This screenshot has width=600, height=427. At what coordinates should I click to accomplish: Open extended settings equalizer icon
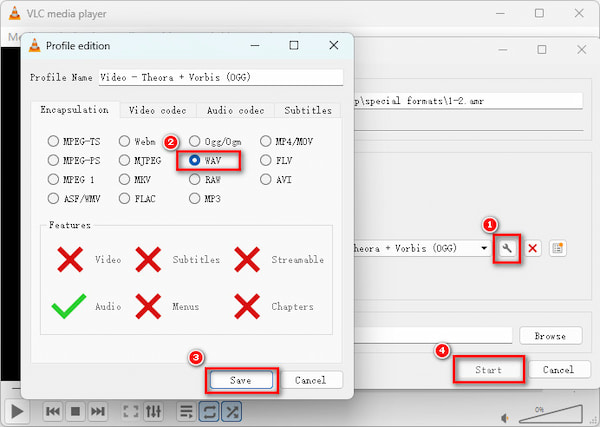click(153, 412)
